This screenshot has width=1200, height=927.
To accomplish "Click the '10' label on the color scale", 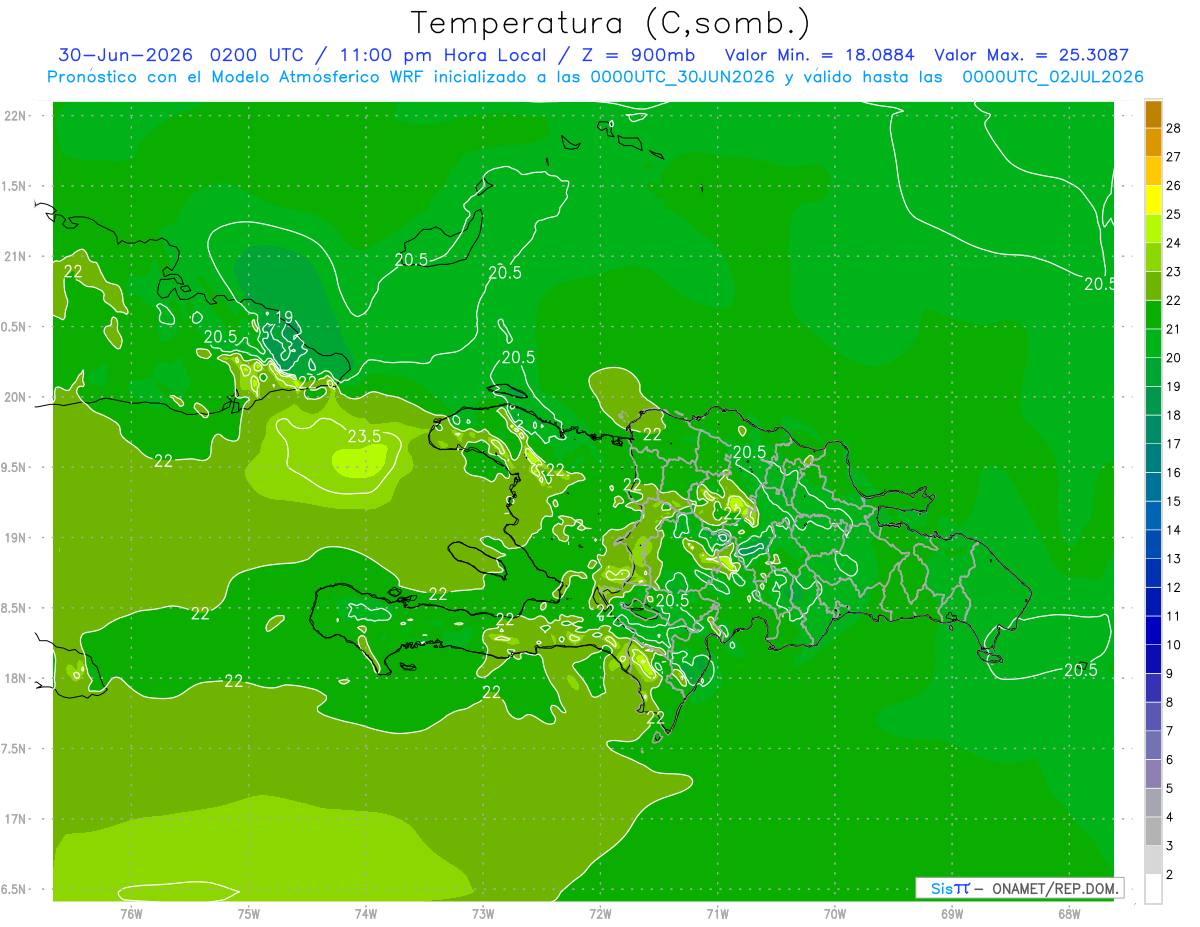I will (x=1174, y=645).
